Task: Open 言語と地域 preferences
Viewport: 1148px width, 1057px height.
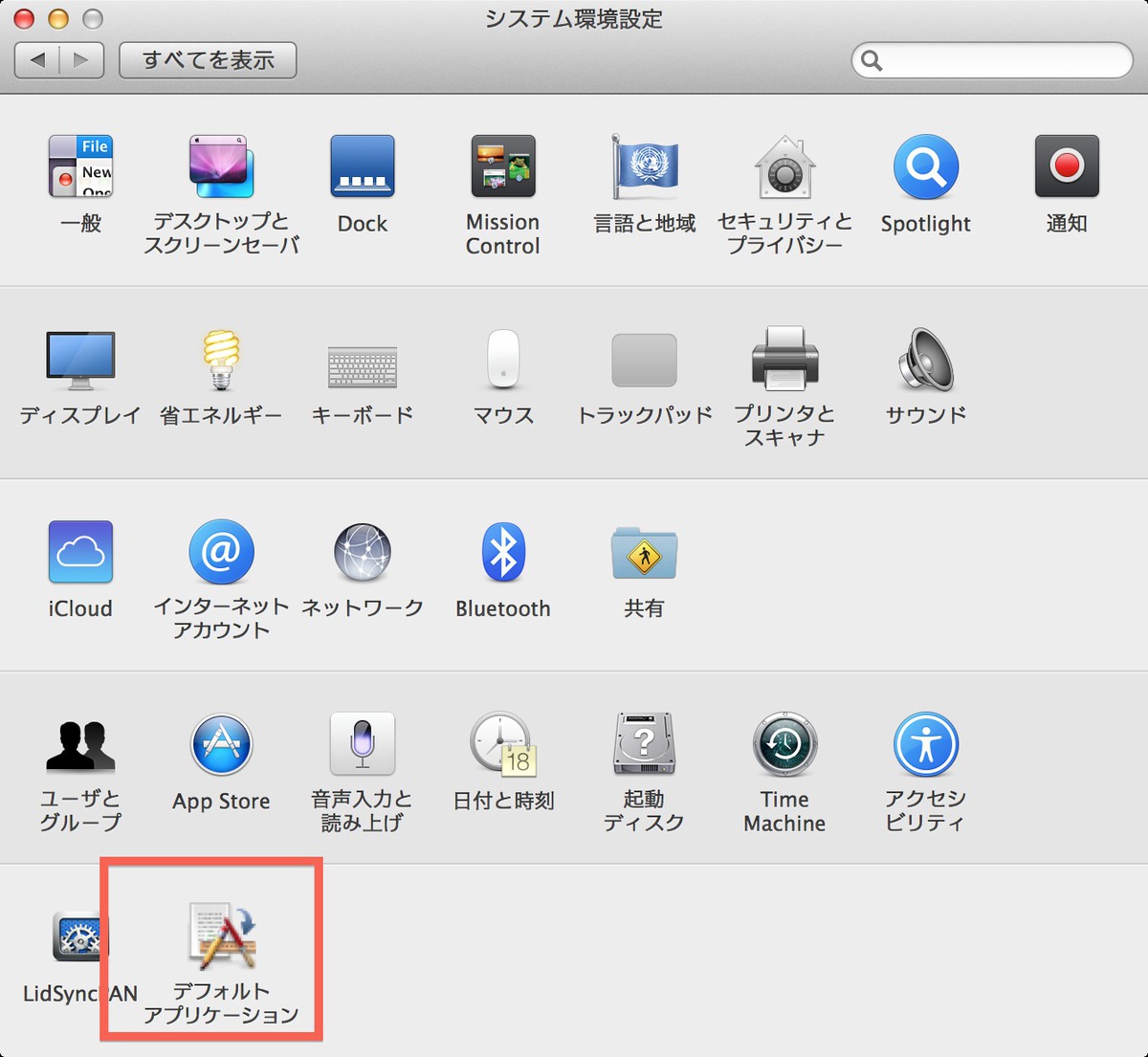Action: pyautogui.click(x=644, y=167)
